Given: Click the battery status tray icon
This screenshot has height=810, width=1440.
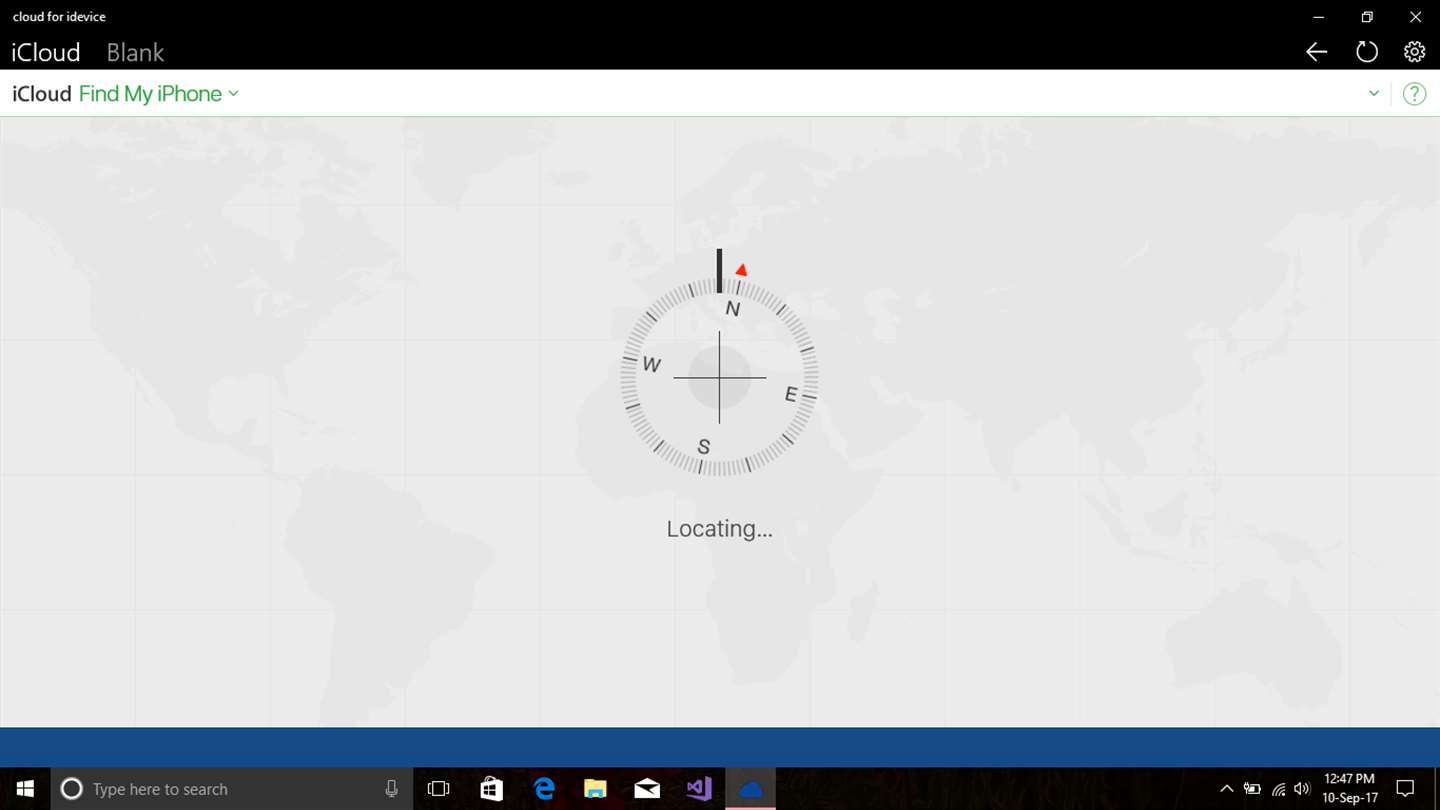Looking at the screenshot, I should [x=1252, y=789].
